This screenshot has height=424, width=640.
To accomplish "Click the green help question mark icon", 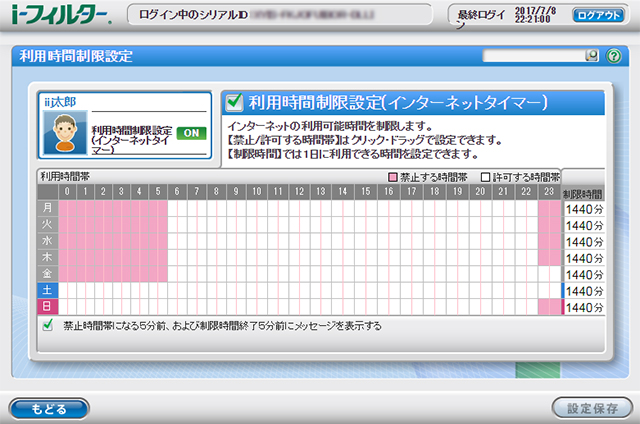I will tap(614, 55).
